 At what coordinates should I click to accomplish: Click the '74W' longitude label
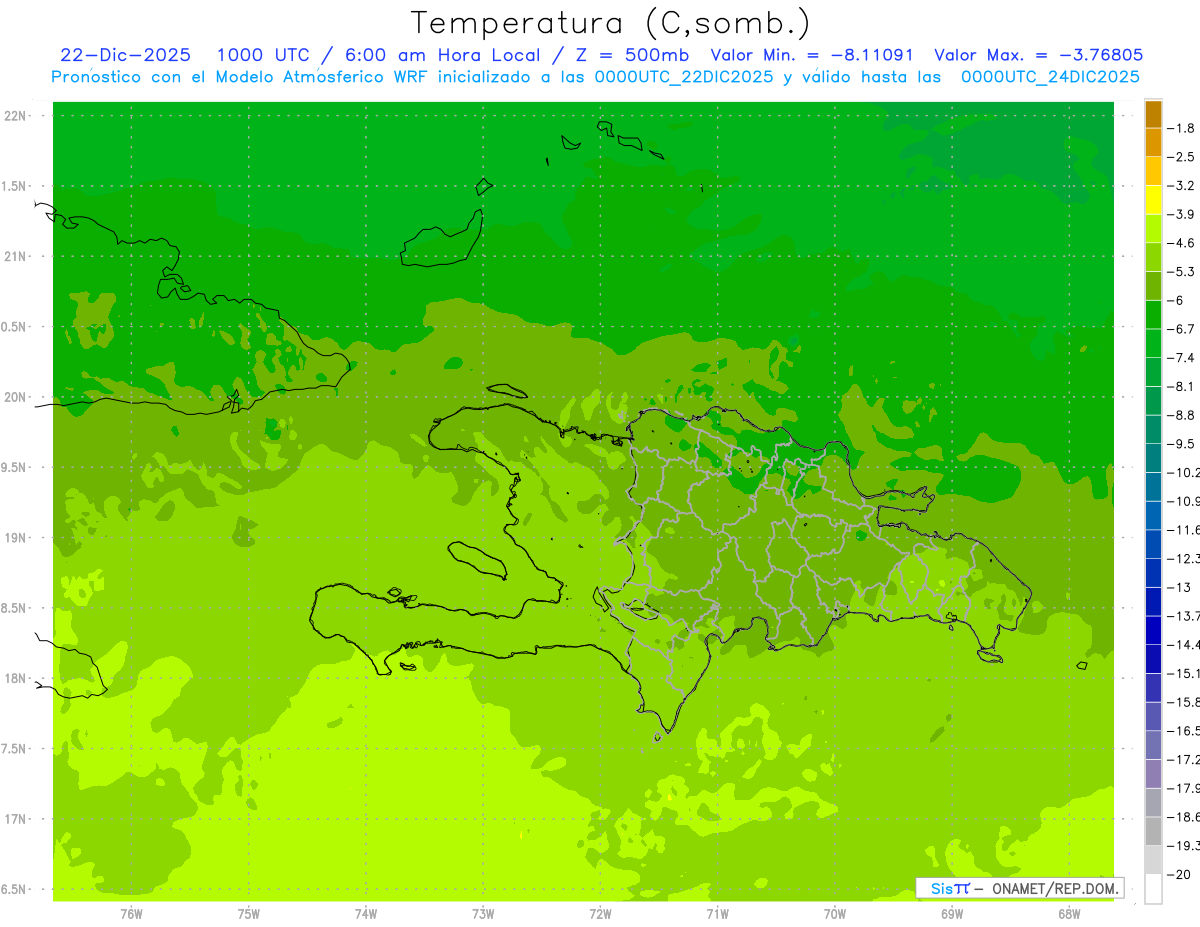pos(366,913)
